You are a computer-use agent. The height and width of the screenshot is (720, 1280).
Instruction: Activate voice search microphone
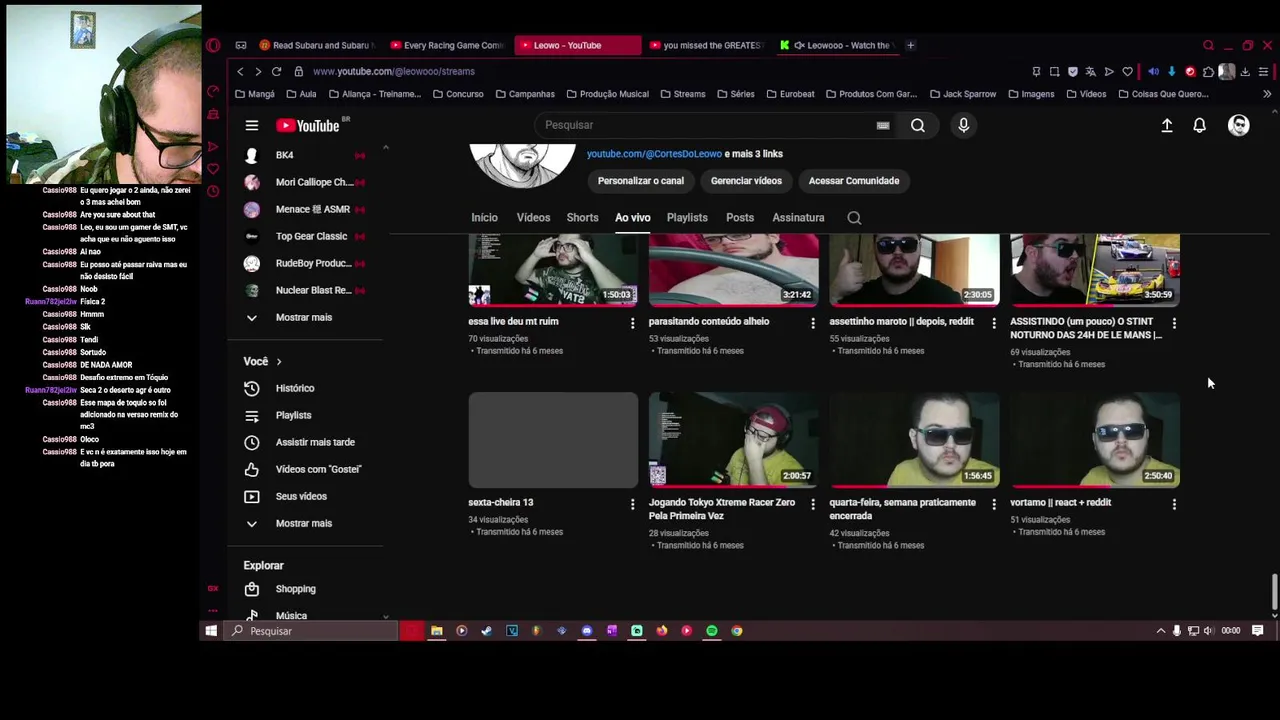click(x=963, y=125)
